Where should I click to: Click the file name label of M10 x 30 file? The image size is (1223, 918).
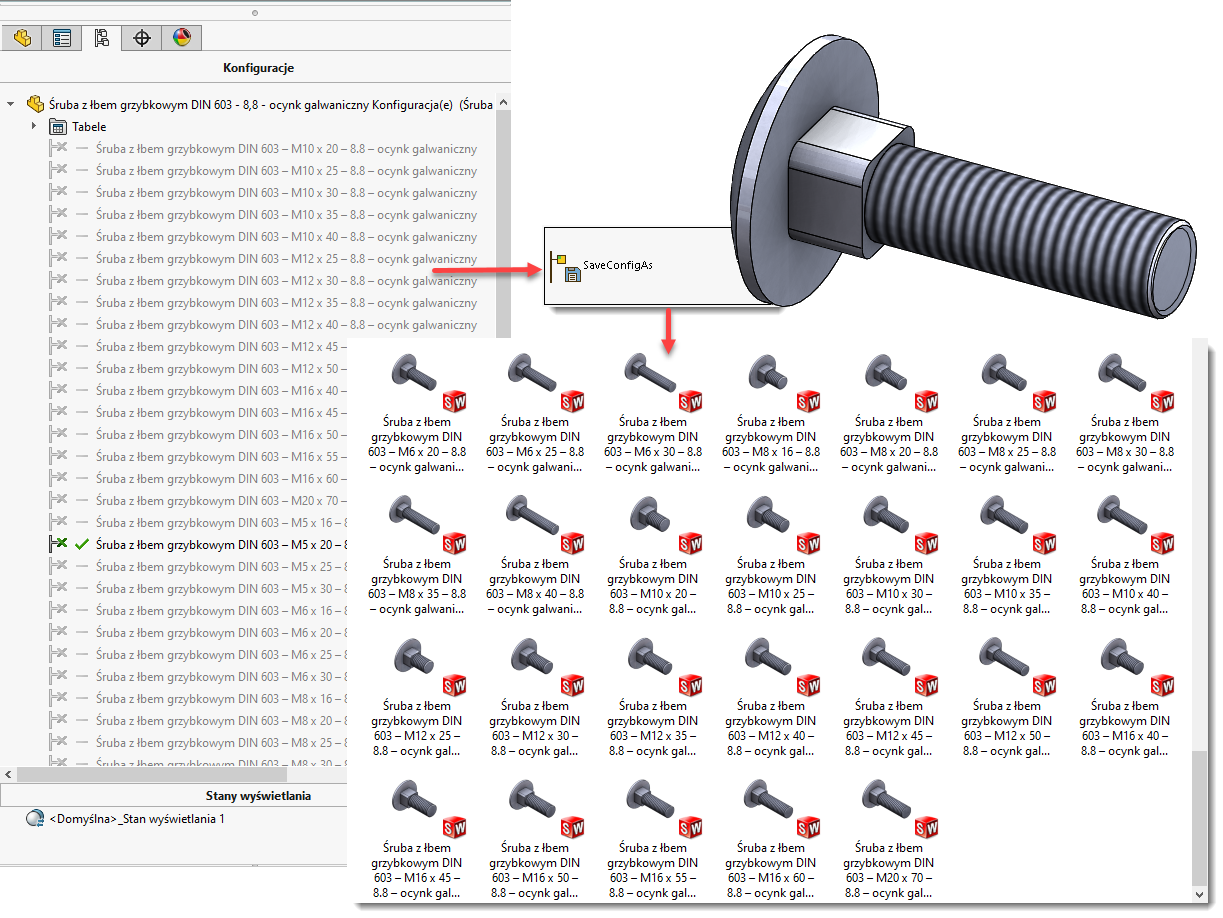[889, 586]
